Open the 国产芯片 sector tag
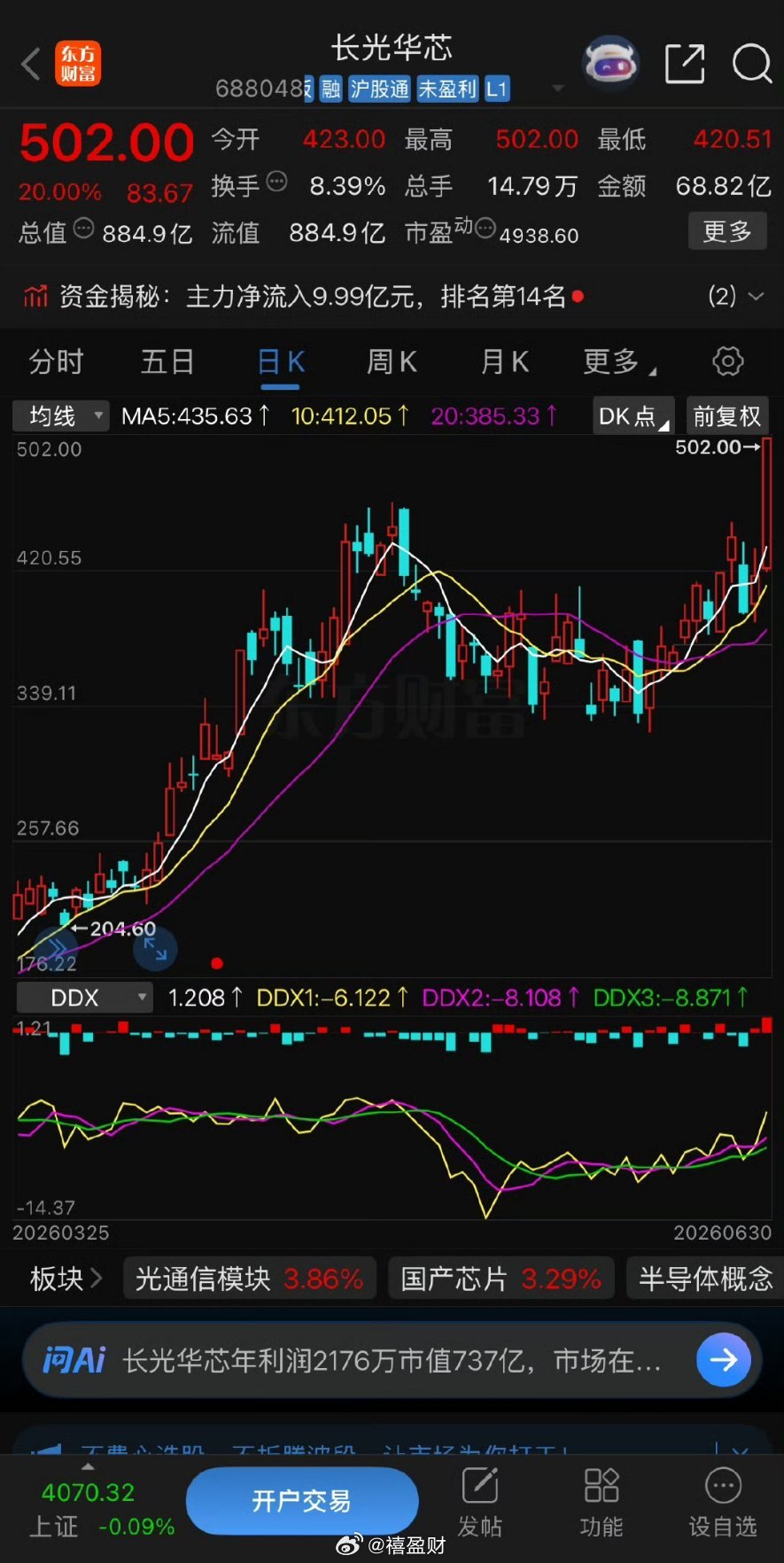The height and width of the screenshot is (1563, 784). (501, 1279)
